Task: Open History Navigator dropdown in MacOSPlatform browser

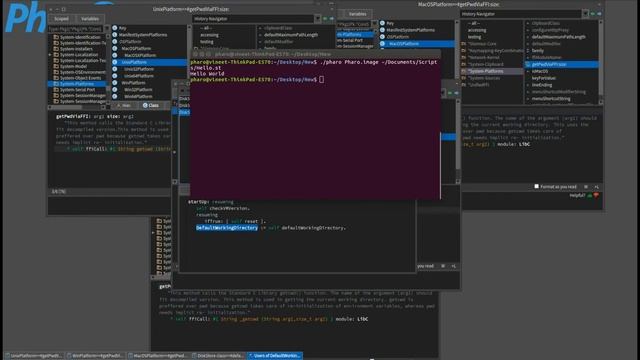Action: (x=585, y=14)
